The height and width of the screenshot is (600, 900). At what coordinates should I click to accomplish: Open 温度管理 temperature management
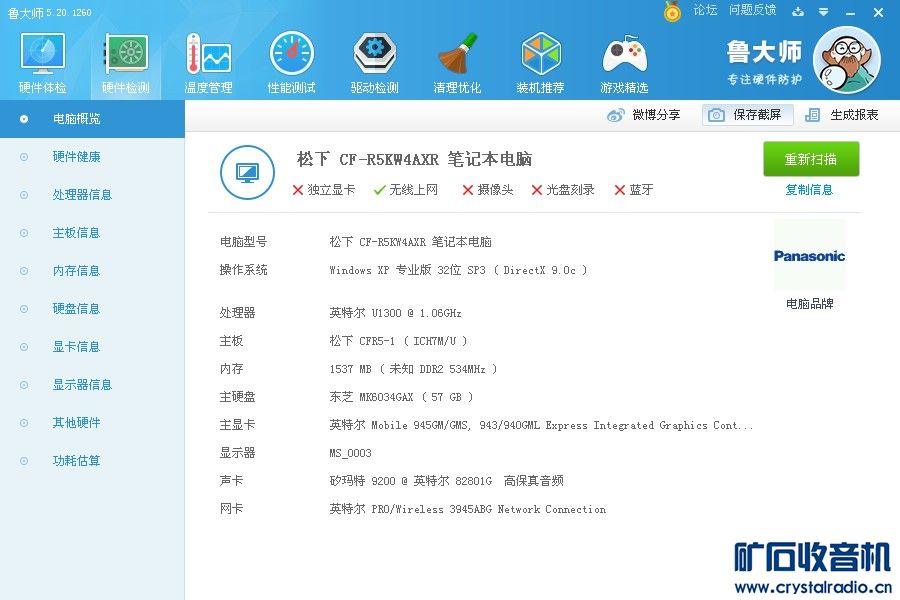tap(208, 63)
